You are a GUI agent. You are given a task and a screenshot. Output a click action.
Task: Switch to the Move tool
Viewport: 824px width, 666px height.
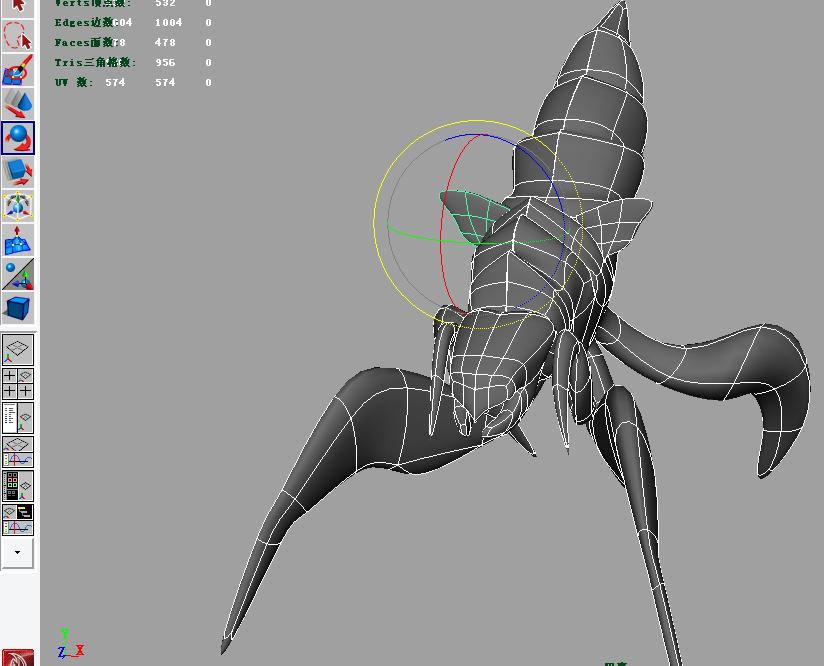pos(18,104)
